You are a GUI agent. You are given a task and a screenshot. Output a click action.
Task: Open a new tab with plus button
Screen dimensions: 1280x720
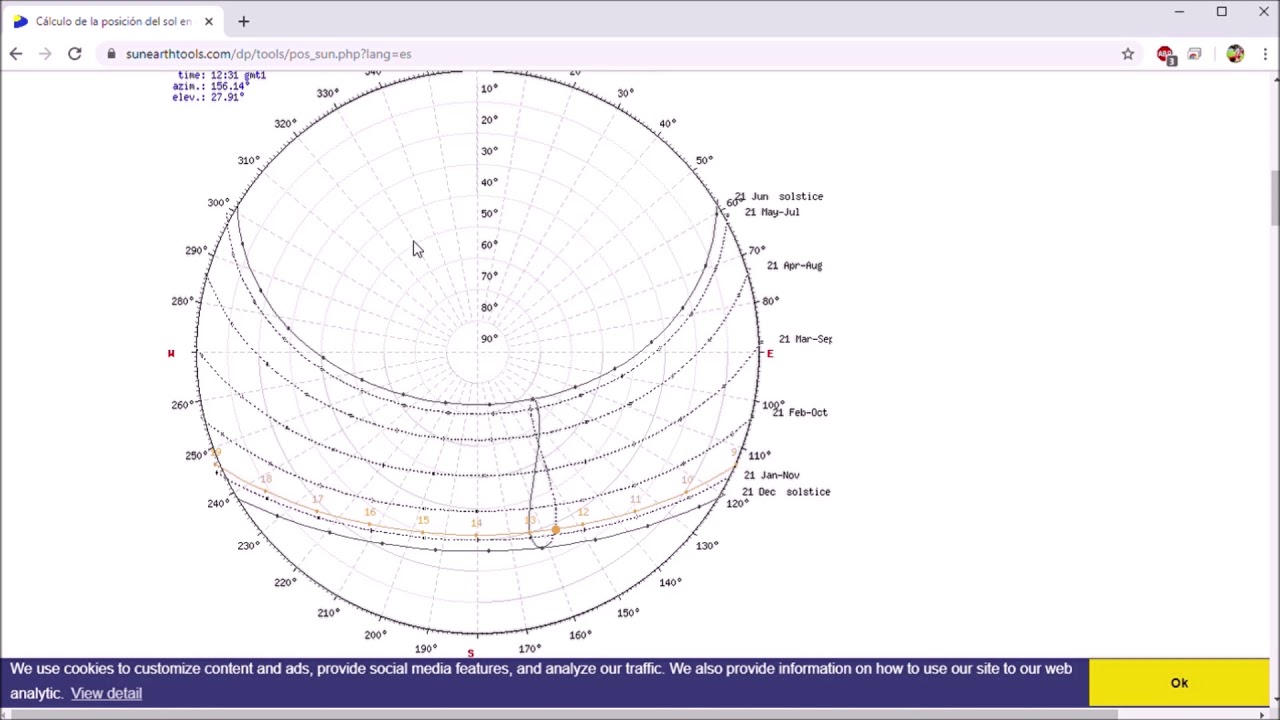point(243,21)
